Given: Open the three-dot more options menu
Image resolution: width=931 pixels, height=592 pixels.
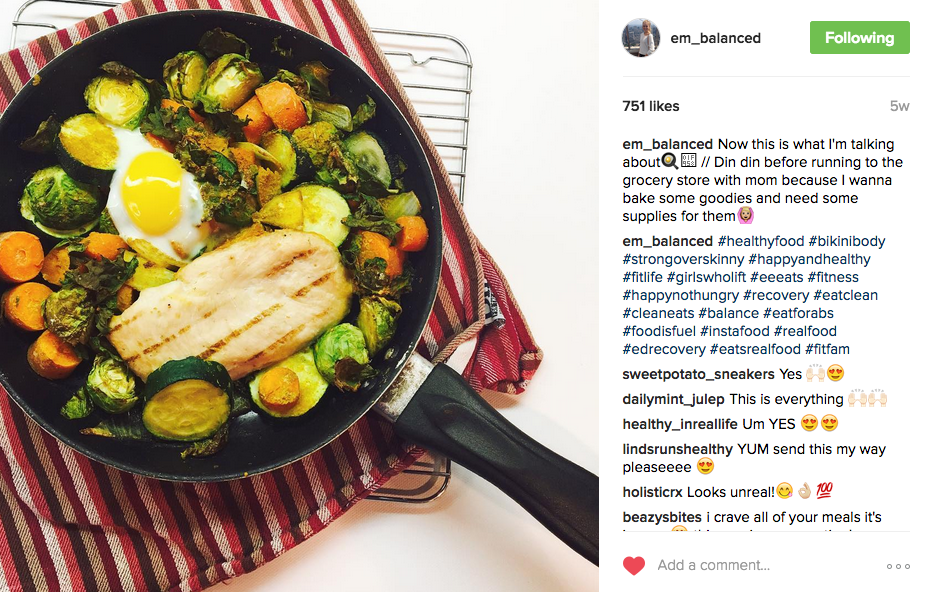Looking at the screenshot, I should coord(898,566).
